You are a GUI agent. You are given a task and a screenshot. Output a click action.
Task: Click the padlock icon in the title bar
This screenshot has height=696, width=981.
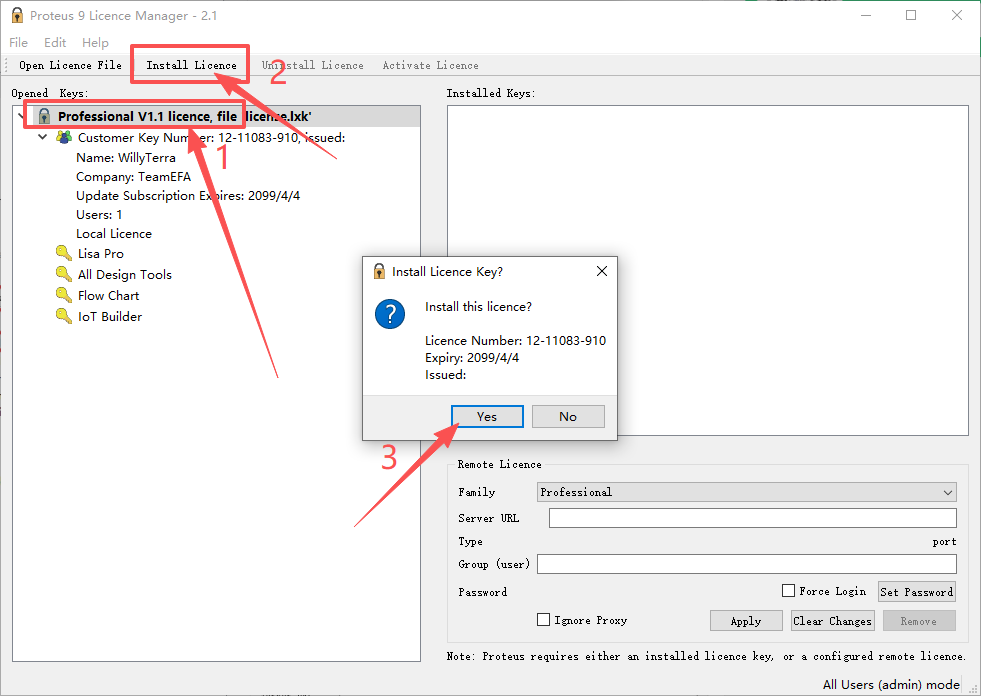tap(17, 15)
